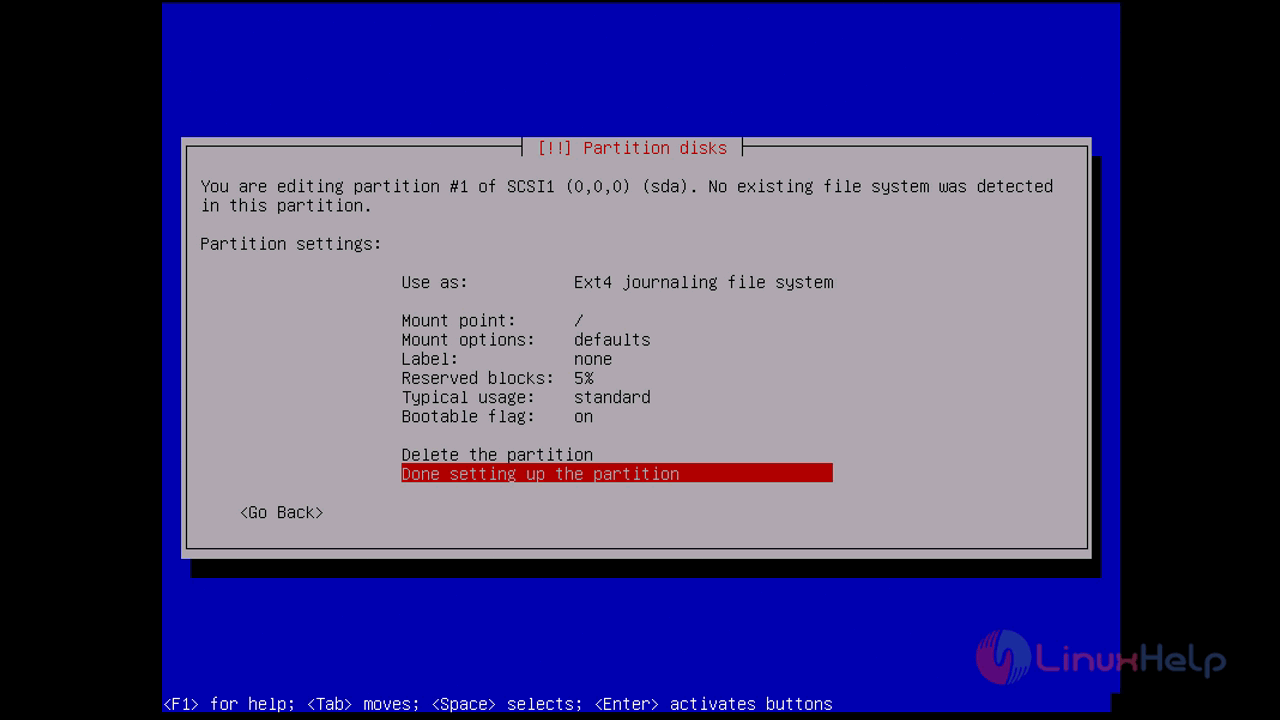Click the '[!!] Partition disks' title text
Image resolution: width=1280 pixels, height=720 pixels.
pyautogui.click(x=632, y=148)
